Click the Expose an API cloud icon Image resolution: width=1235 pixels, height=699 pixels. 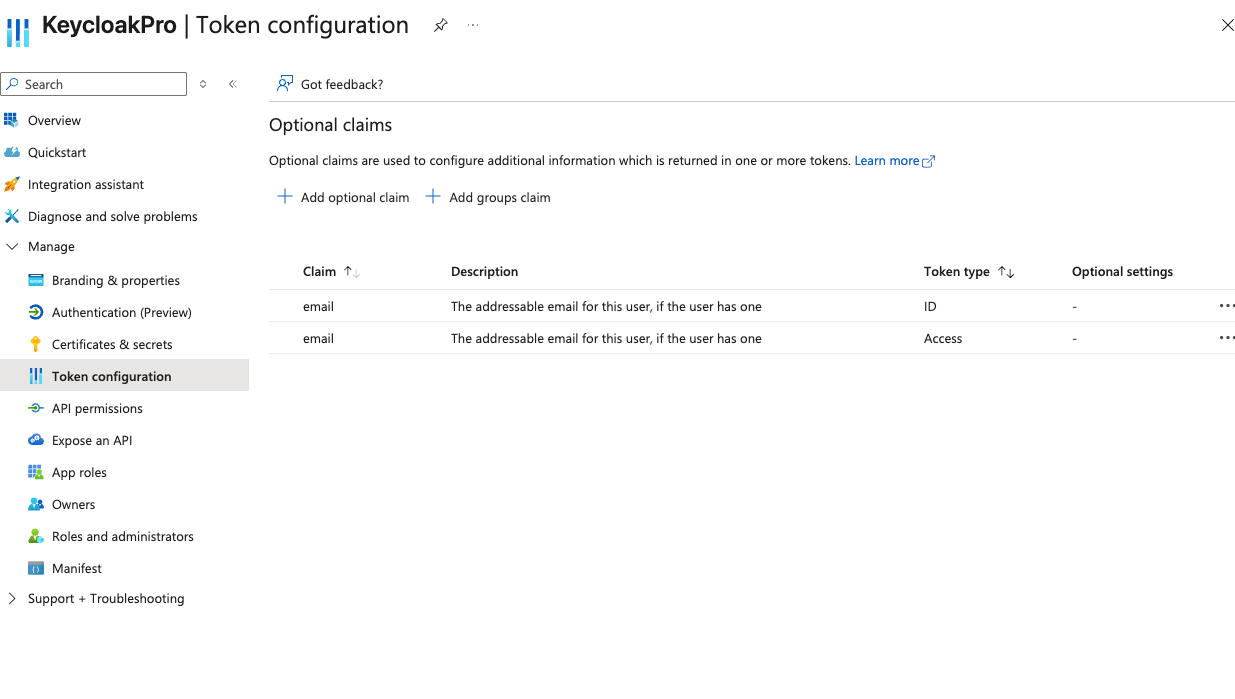point(36,440)
